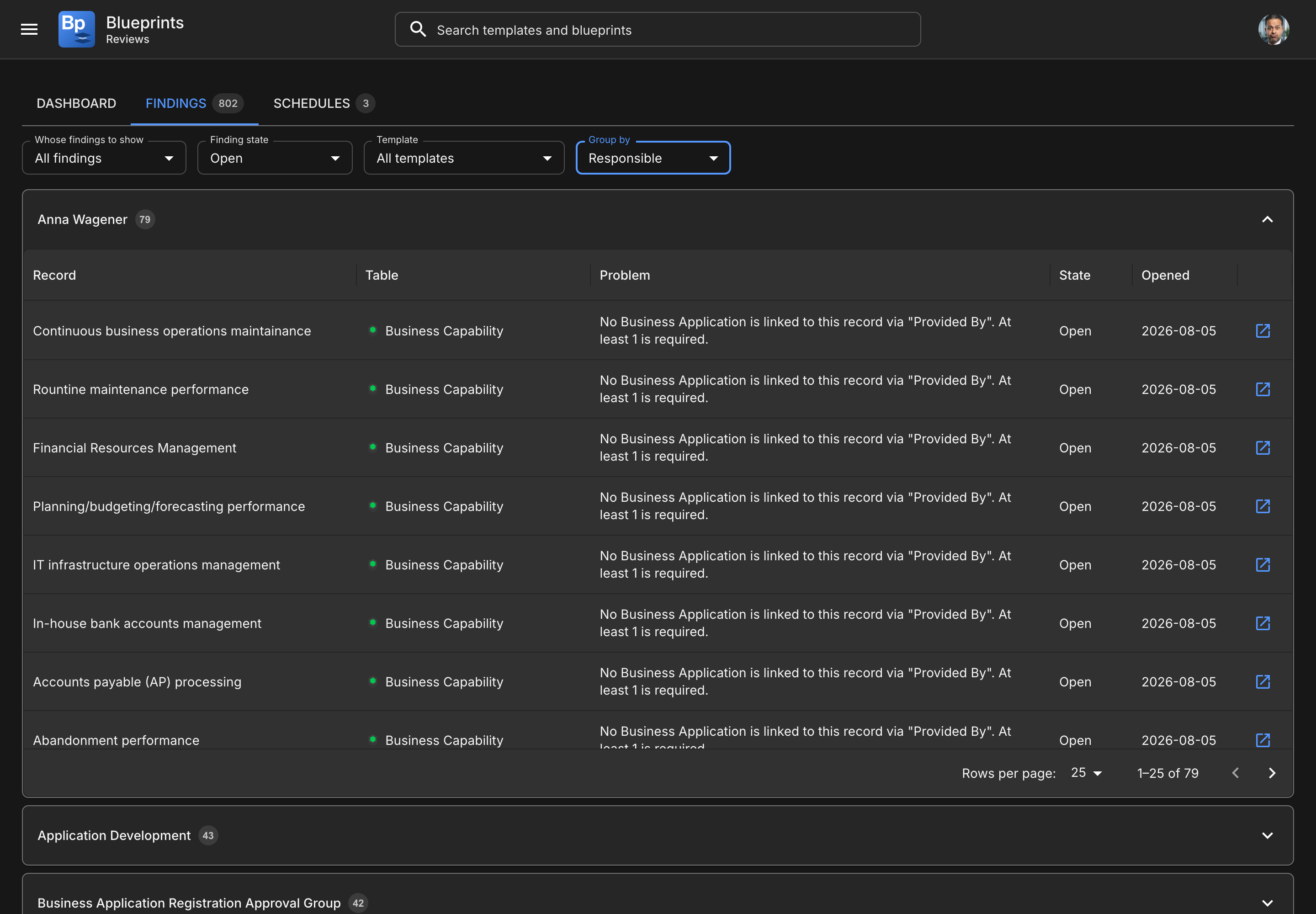Viewport: 1316px width, 914px height.
Task: Click the Rountine maintenance performance record
Action: [141, 389]
